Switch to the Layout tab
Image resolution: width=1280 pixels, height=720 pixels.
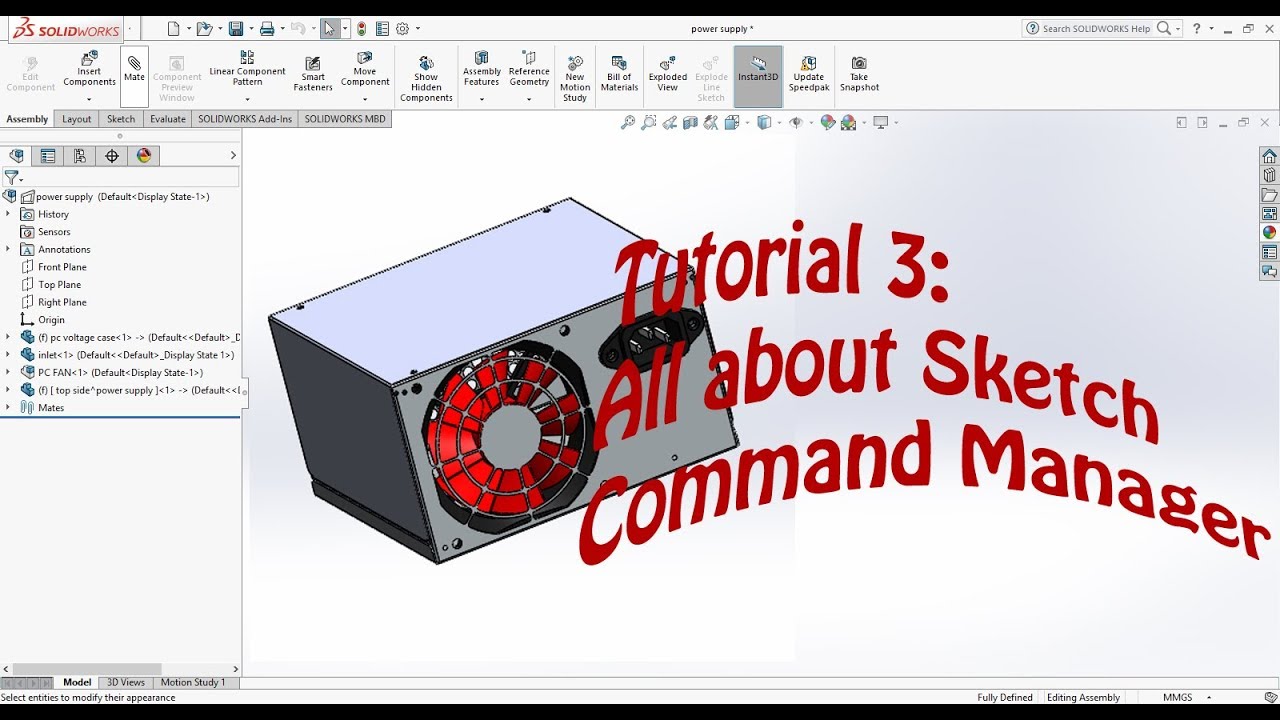click(x=76, y=119)
